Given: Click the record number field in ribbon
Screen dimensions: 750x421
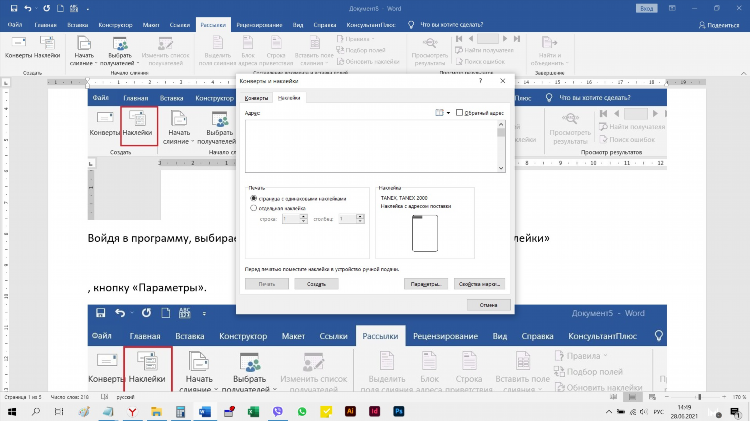Looking at the screenshot, I should (x=488, y=39).
